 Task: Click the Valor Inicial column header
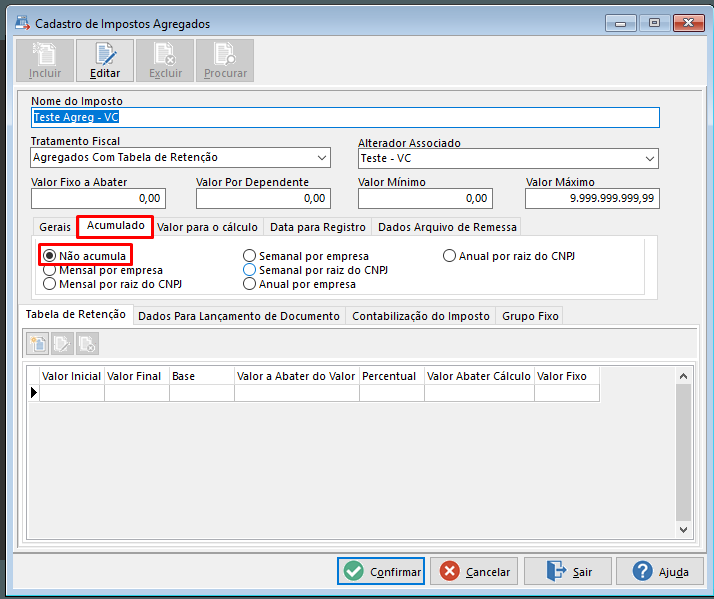coord(72,376)
